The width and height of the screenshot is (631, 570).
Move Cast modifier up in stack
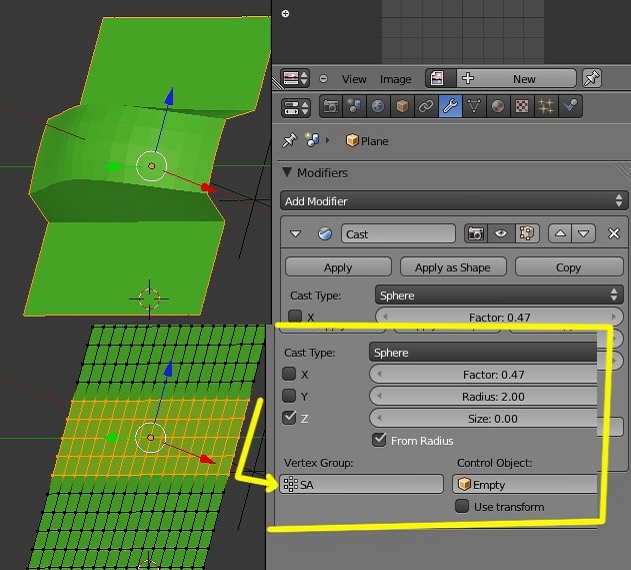pyautogui.click(x=560, y=233)
